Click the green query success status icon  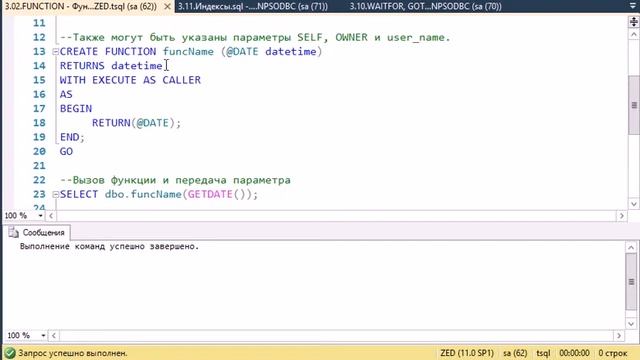click(10, 353)
